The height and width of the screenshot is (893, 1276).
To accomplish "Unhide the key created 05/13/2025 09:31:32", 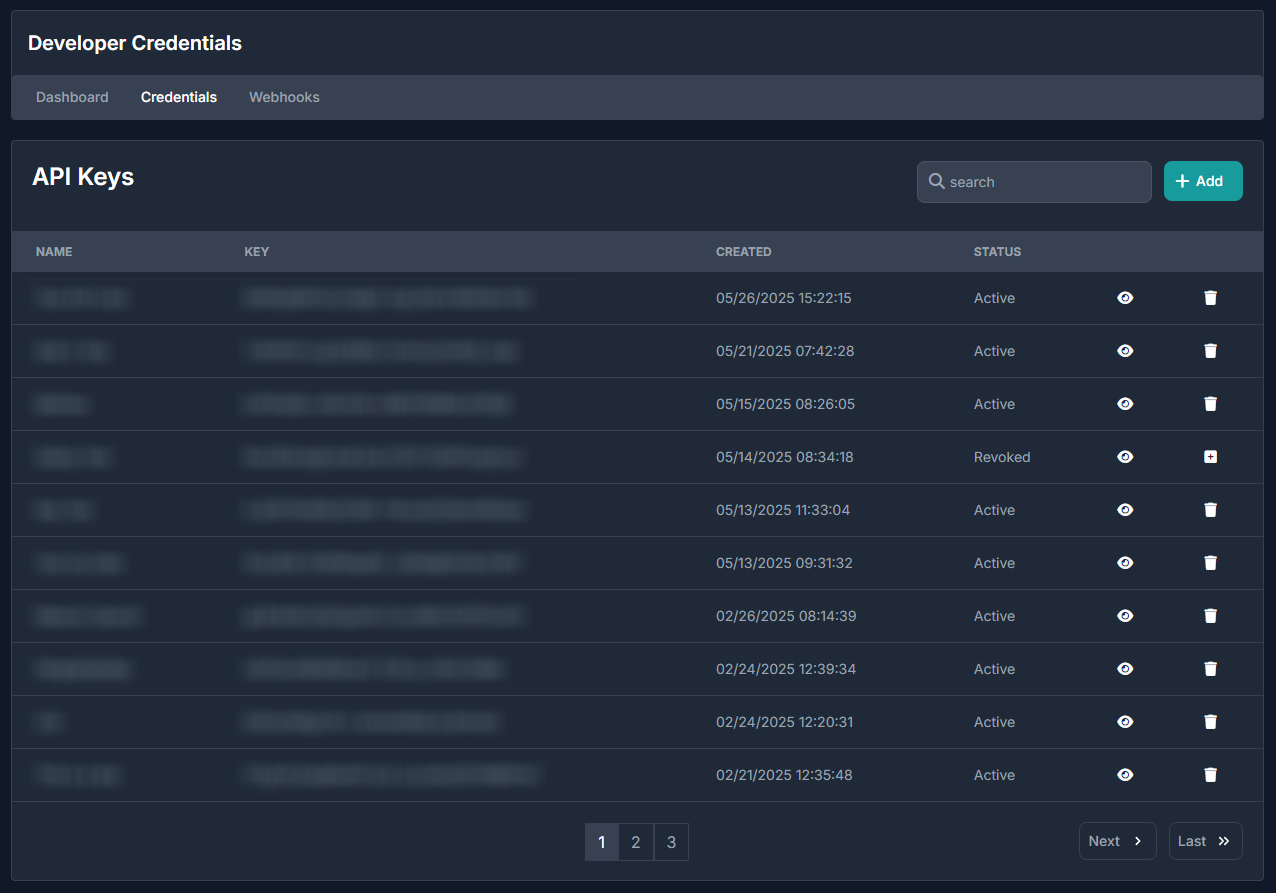I will pos(1125,563).
